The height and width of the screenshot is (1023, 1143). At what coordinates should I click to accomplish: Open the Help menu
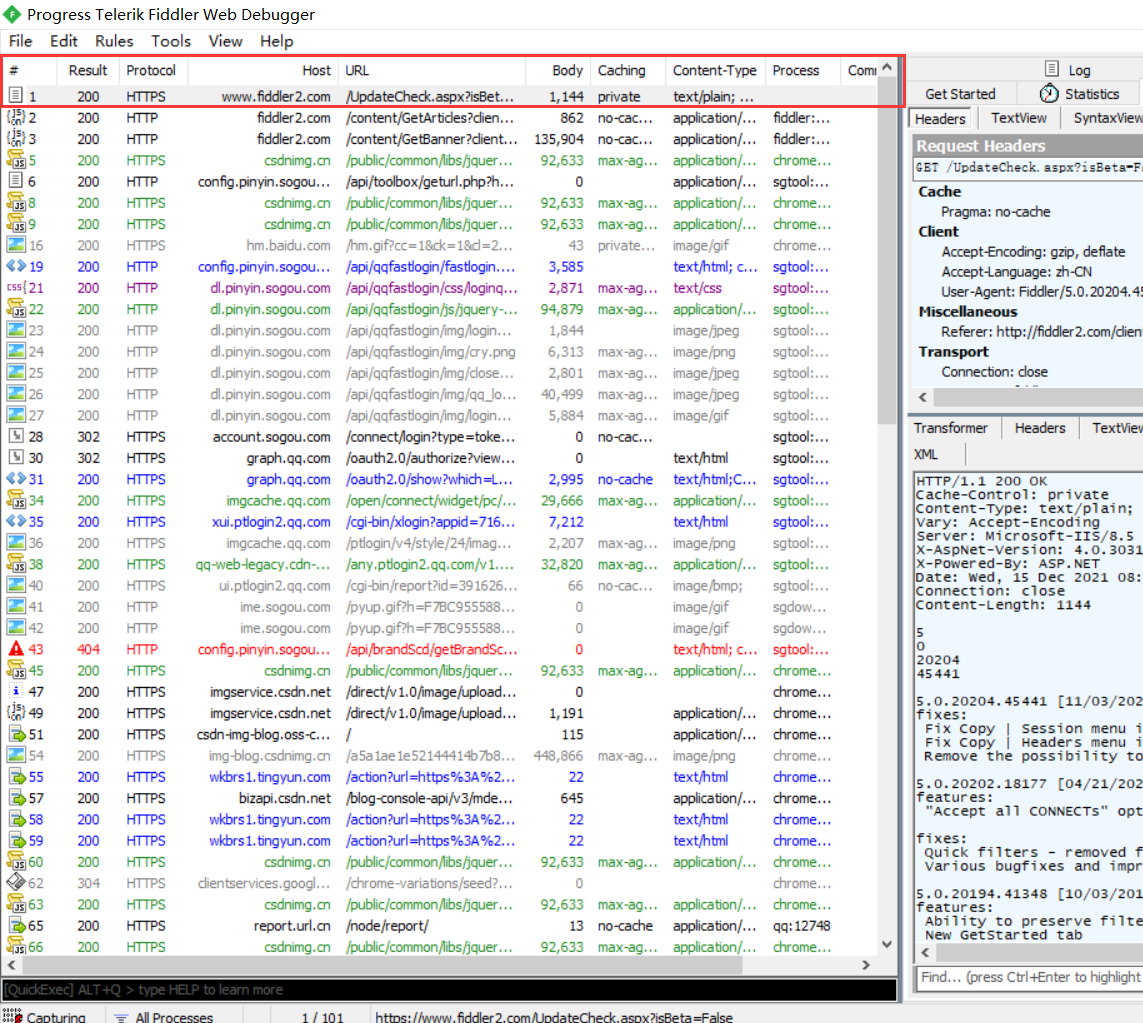click(276, 41)
